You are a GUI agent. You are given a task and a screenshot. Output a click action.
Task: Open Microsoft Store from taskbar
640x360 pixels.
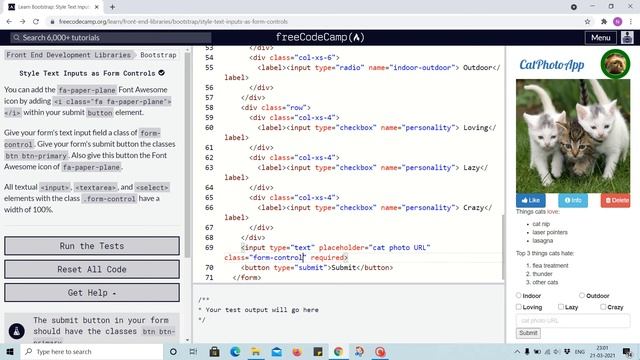214,351
